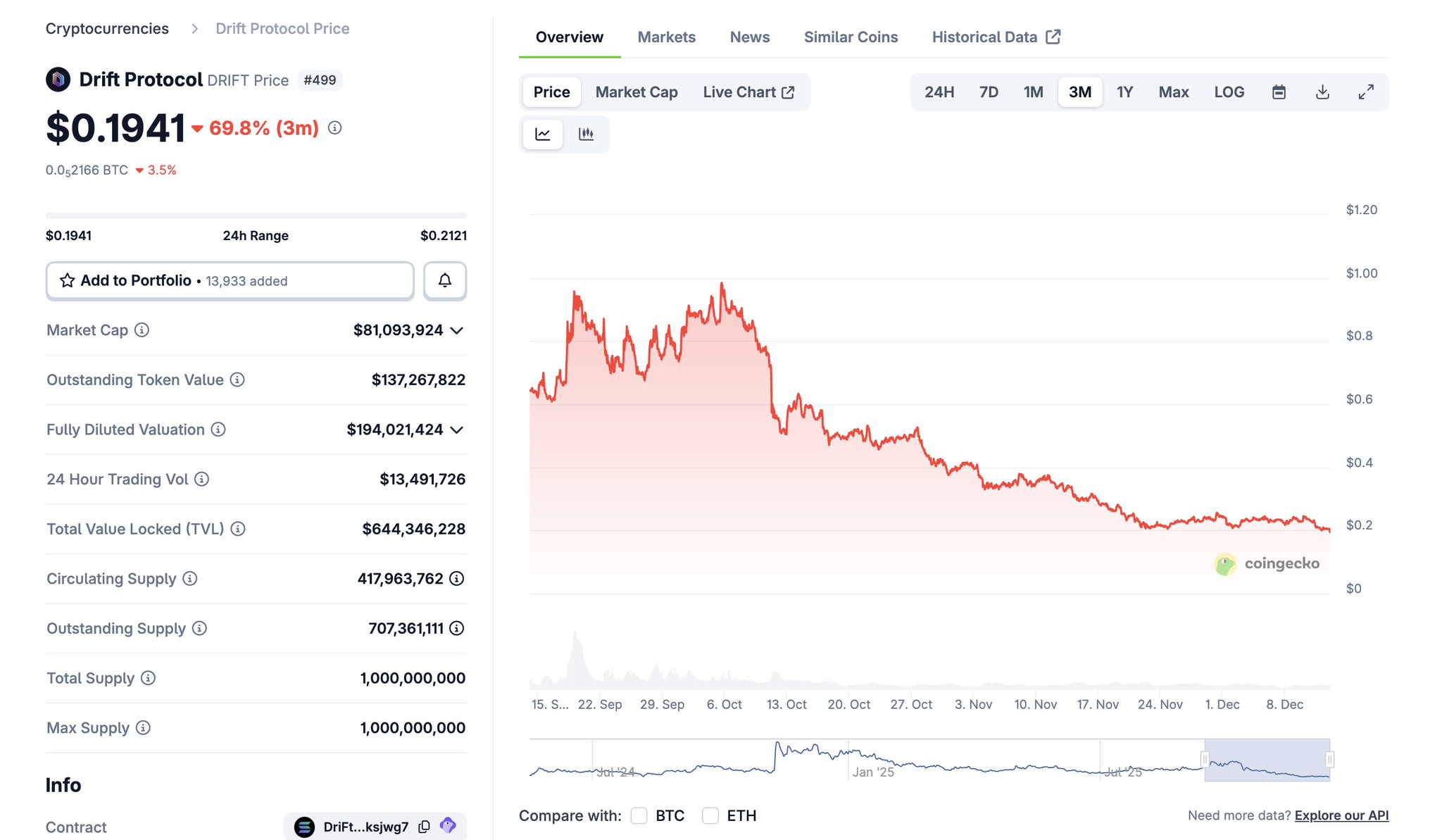The image size is (1442, 840).
Task: Click the price alert bell icon
Action: click(444, 281)
